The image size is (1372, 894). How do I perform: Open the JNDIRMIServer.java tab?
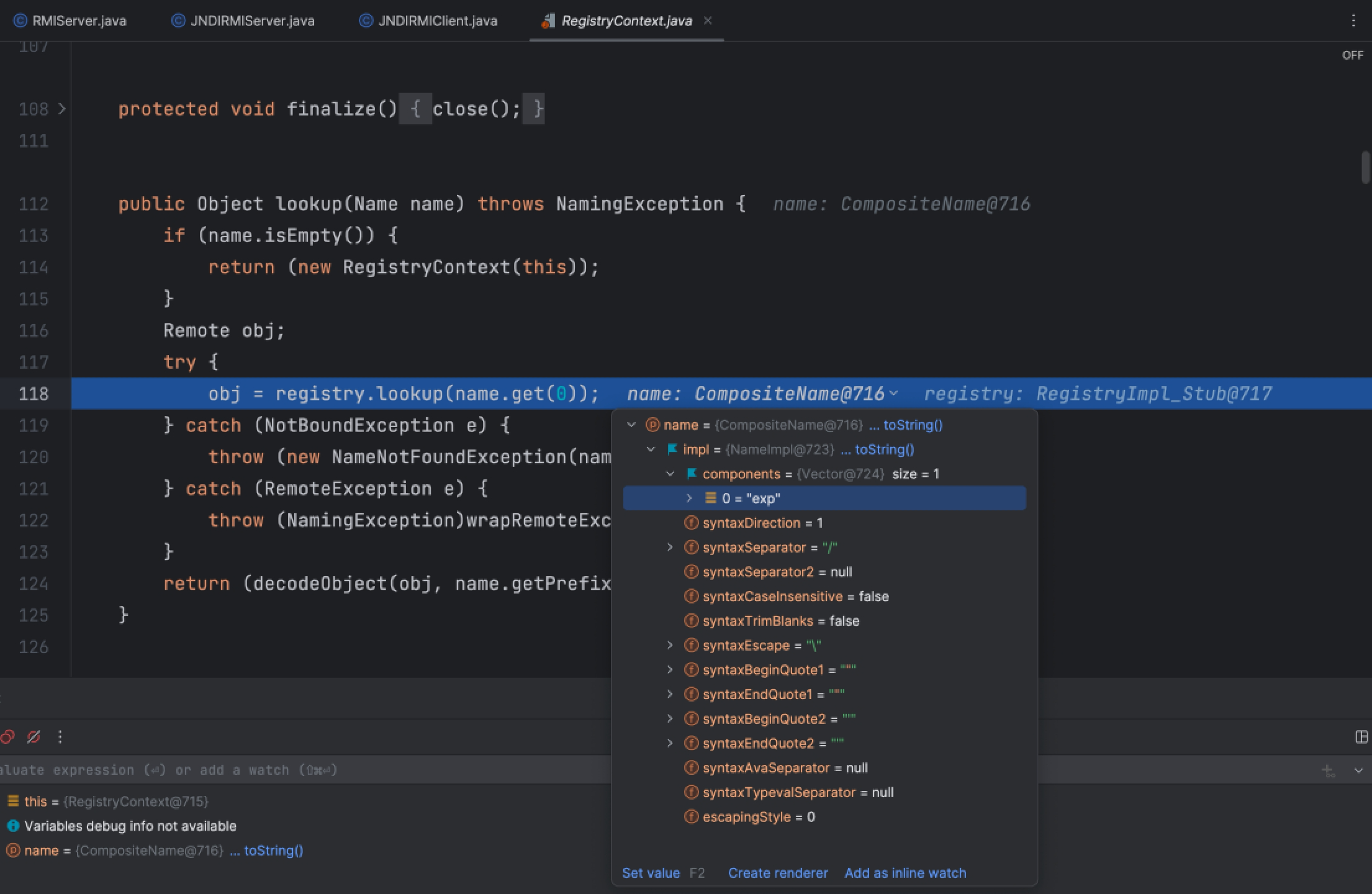[x=243, y=20]
